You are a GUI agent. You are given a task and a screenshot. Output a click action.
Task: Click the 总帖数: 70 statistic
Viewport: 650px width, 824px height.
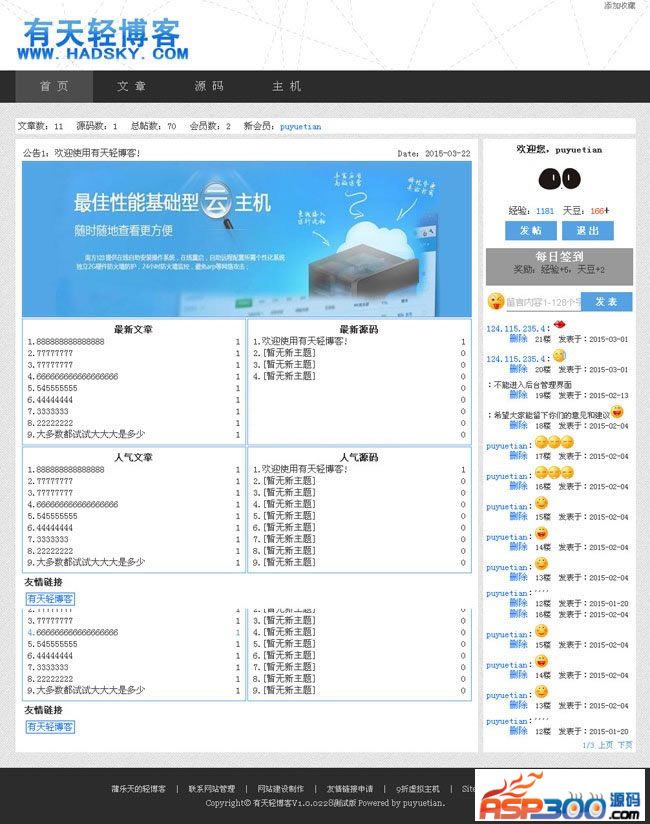[153, 126]
